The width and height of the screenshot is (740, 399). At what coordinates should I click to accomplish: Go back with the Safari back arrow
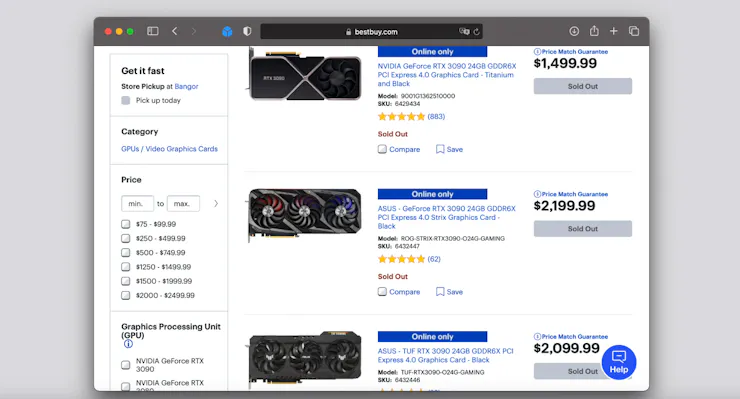(175, 31)
